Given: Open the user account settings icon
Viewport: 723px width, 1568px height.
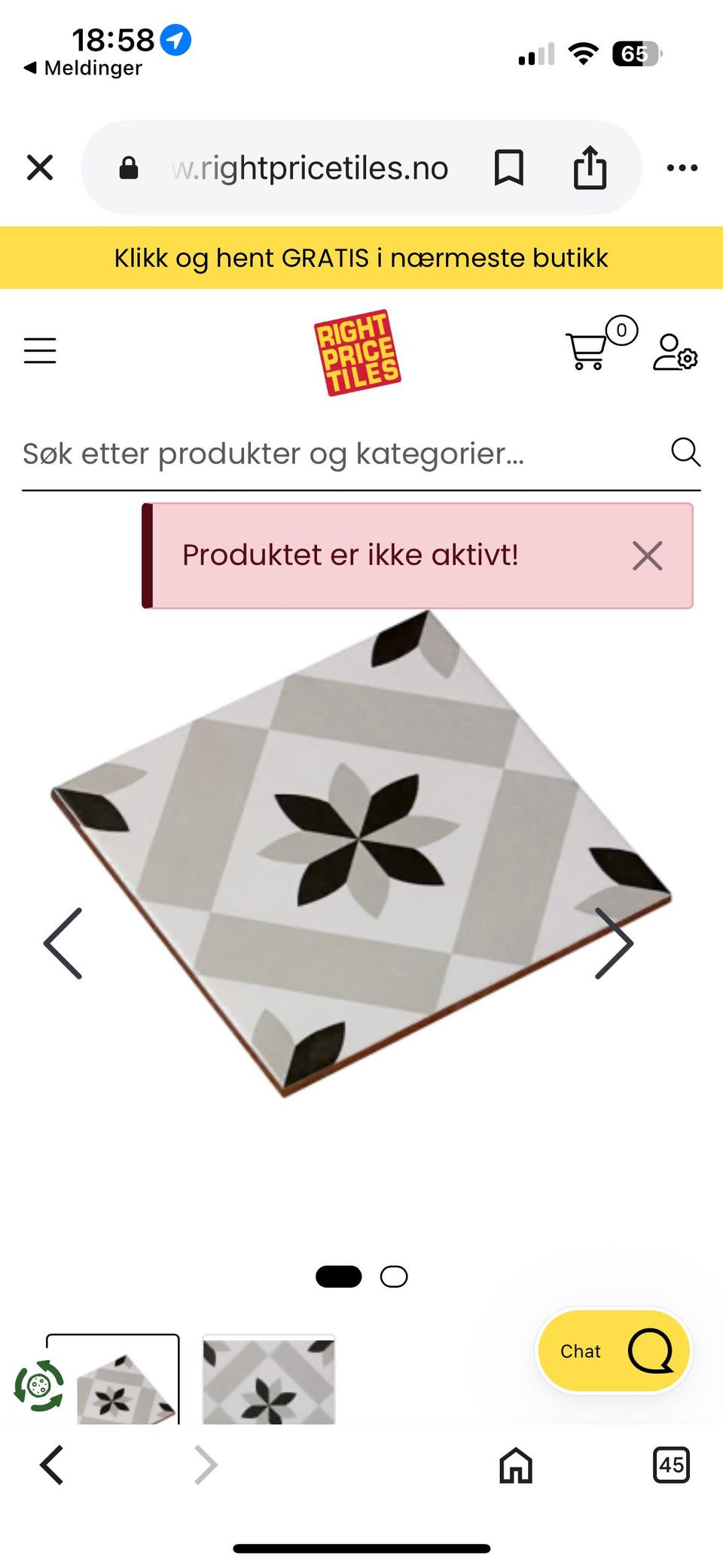Looking at the screenshot, I should 675,352.
